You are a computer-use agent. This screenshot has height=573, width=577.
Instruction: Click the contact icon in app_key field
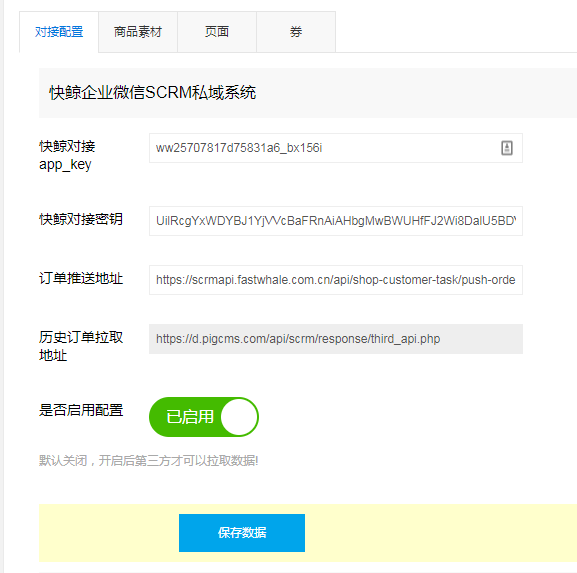pos(507,148)
